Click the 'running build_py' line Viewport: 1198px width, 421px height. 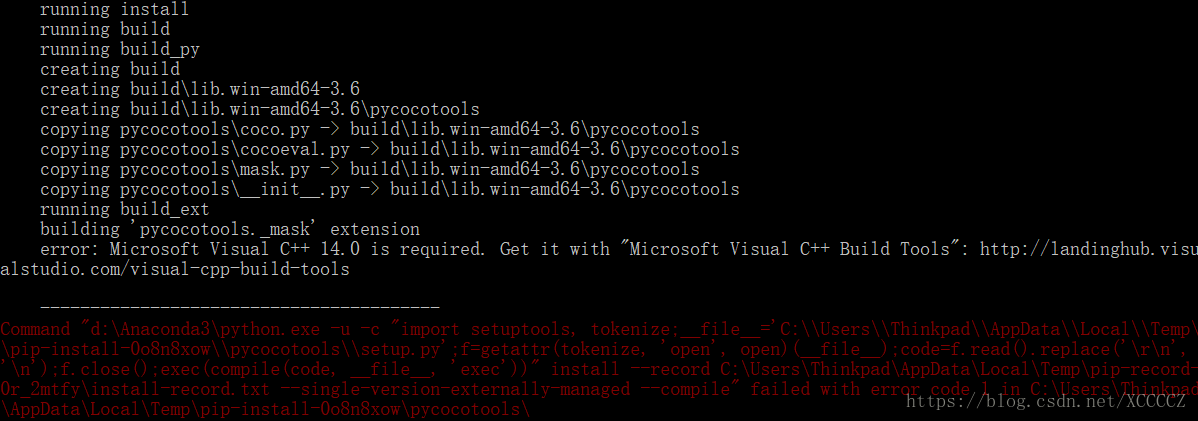pyautogui.click(x=120, y=50)
